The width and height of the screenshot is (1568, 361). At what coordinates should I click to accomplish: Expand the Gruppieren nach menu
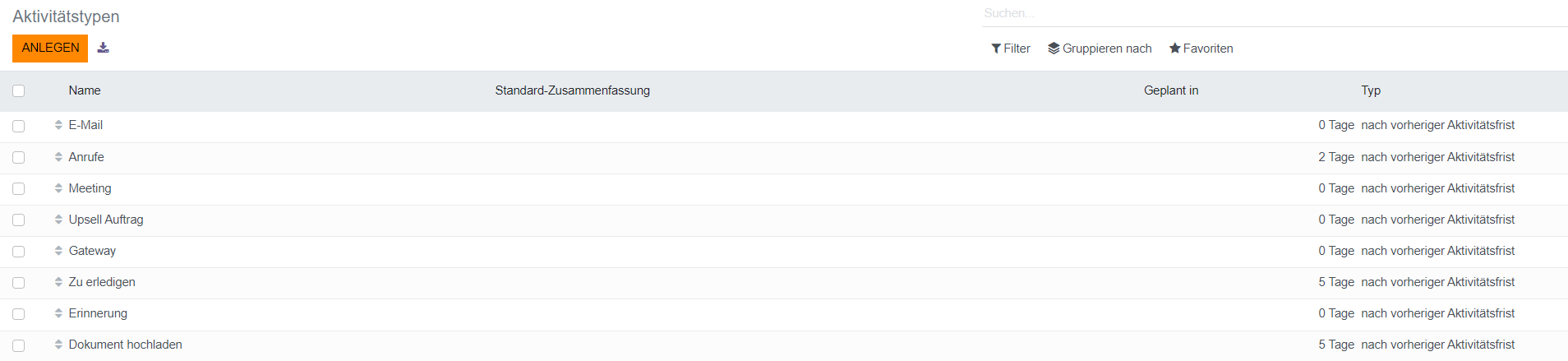coord(1100,49)
